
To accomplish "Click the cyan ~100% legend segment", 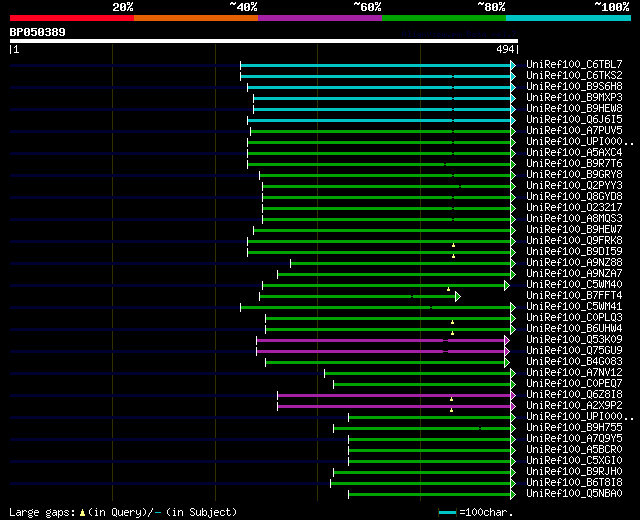I will 569,18.
